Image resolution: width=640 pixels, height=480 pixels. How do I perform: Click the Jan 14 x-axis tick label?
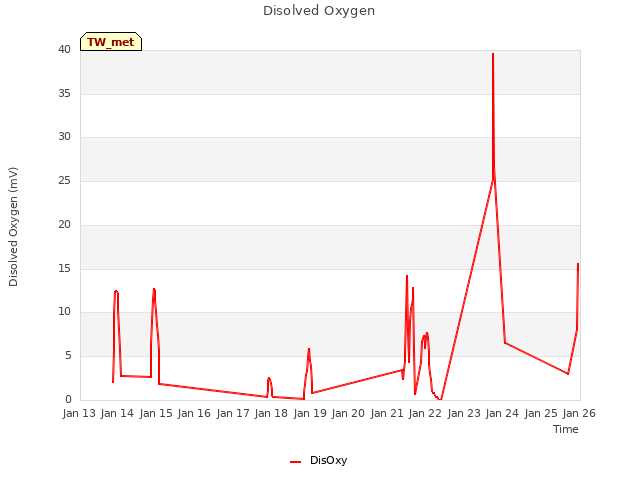[118, 413]
